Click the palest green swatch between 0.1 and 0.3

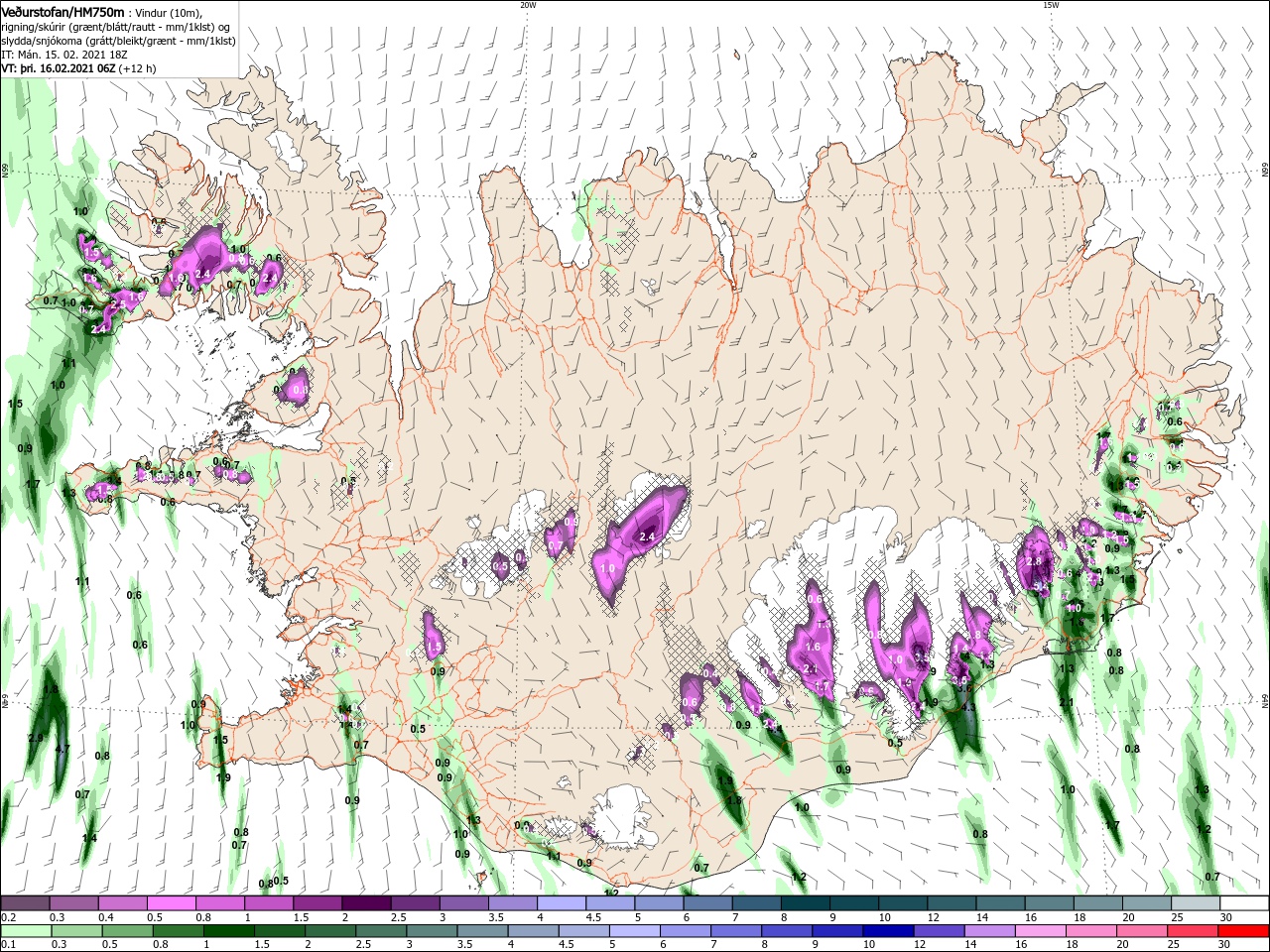click(x=26, y=931)
